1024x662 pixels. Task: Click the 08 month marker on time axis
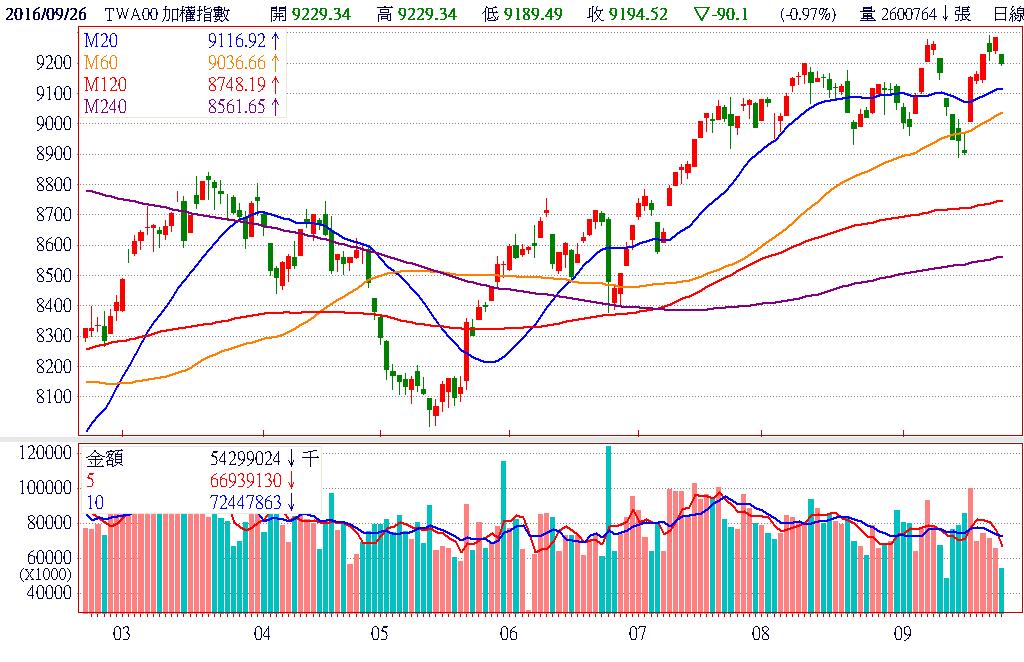760,633
